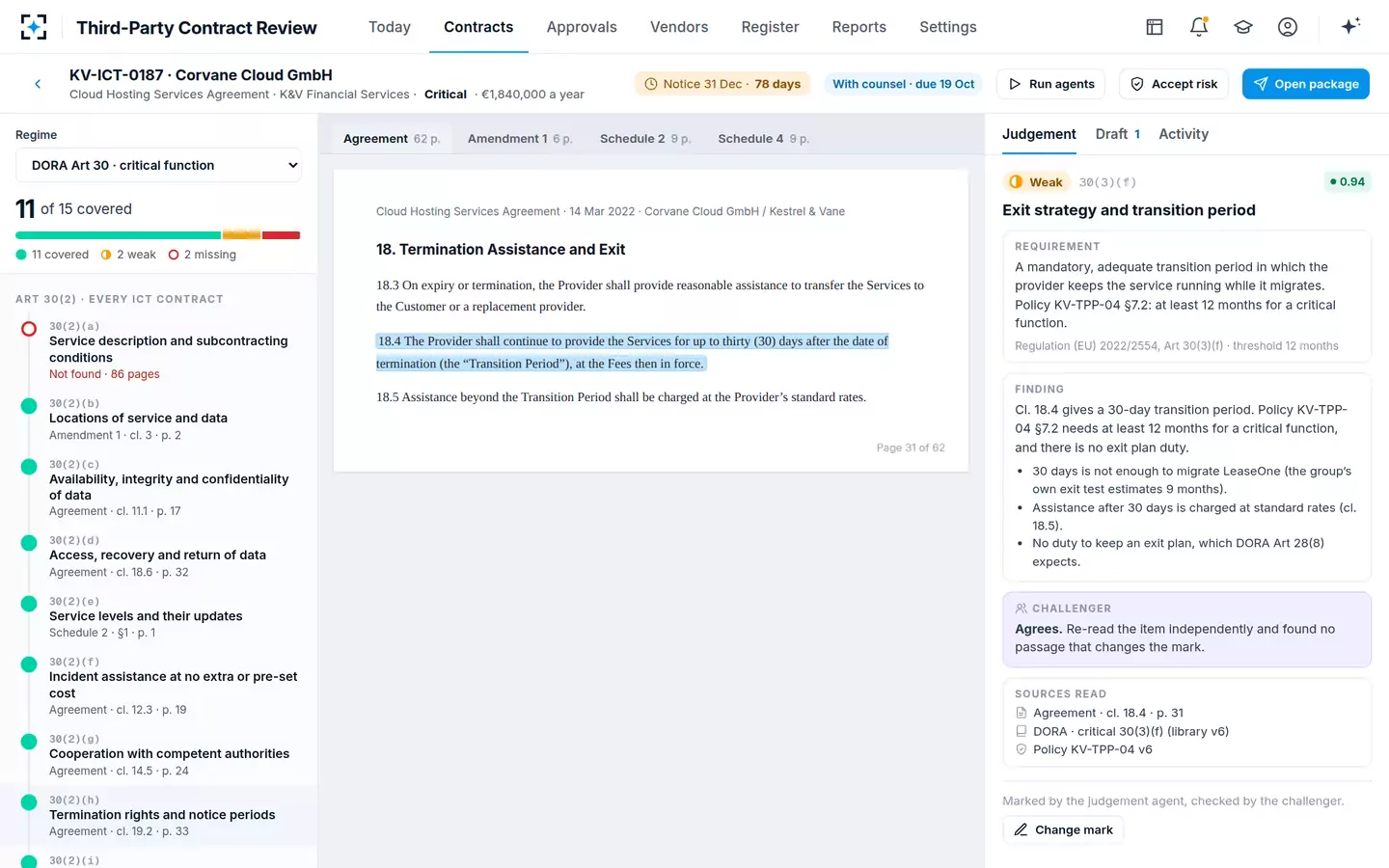Click the Third-Party Contract Review logo icon
This screenshot has height=868, width=1389.
coord(34,27)
